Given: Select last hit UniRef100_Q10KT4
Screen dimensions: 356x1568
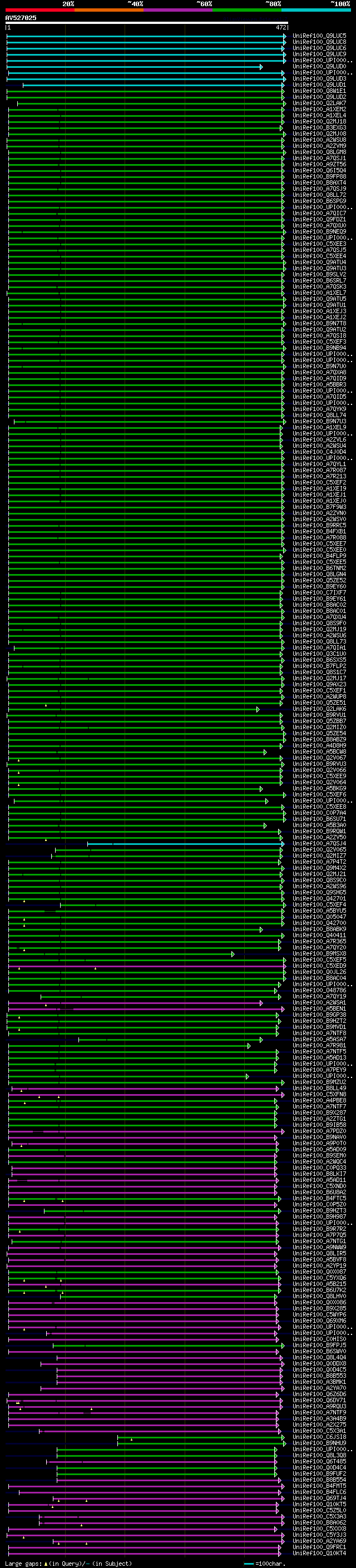Looking at the screenshot, I should [x=319, y=1553].
